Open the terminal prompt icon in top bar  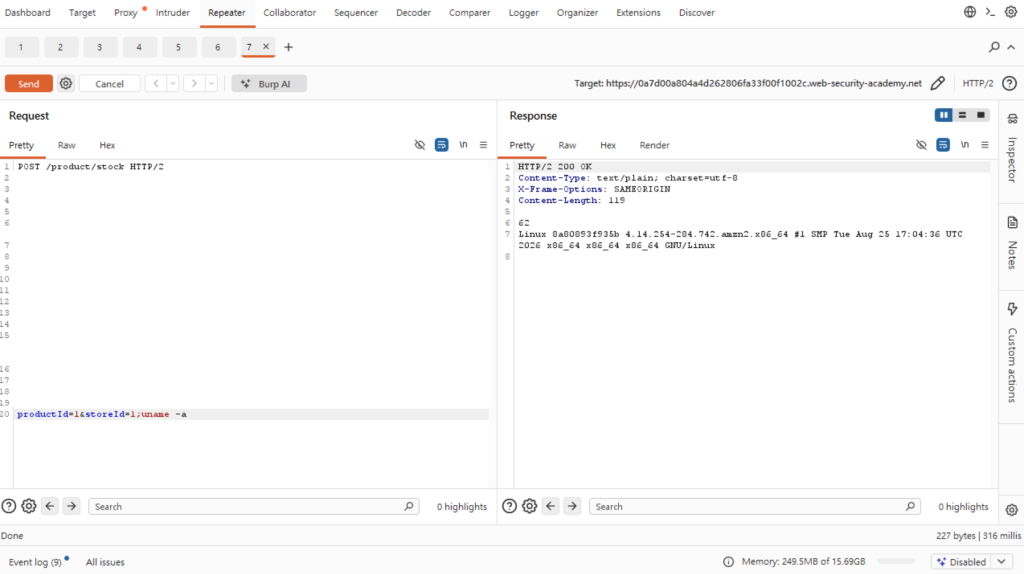click(x=990, y=12)
